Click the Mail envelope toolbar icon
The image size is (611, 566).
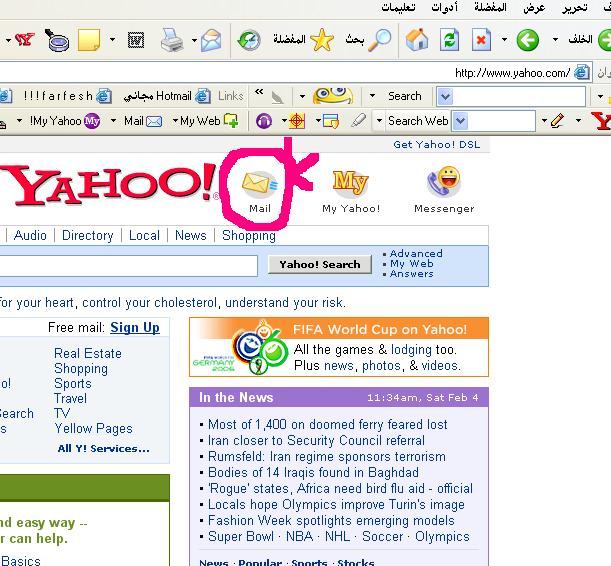[x=211, y=41]
